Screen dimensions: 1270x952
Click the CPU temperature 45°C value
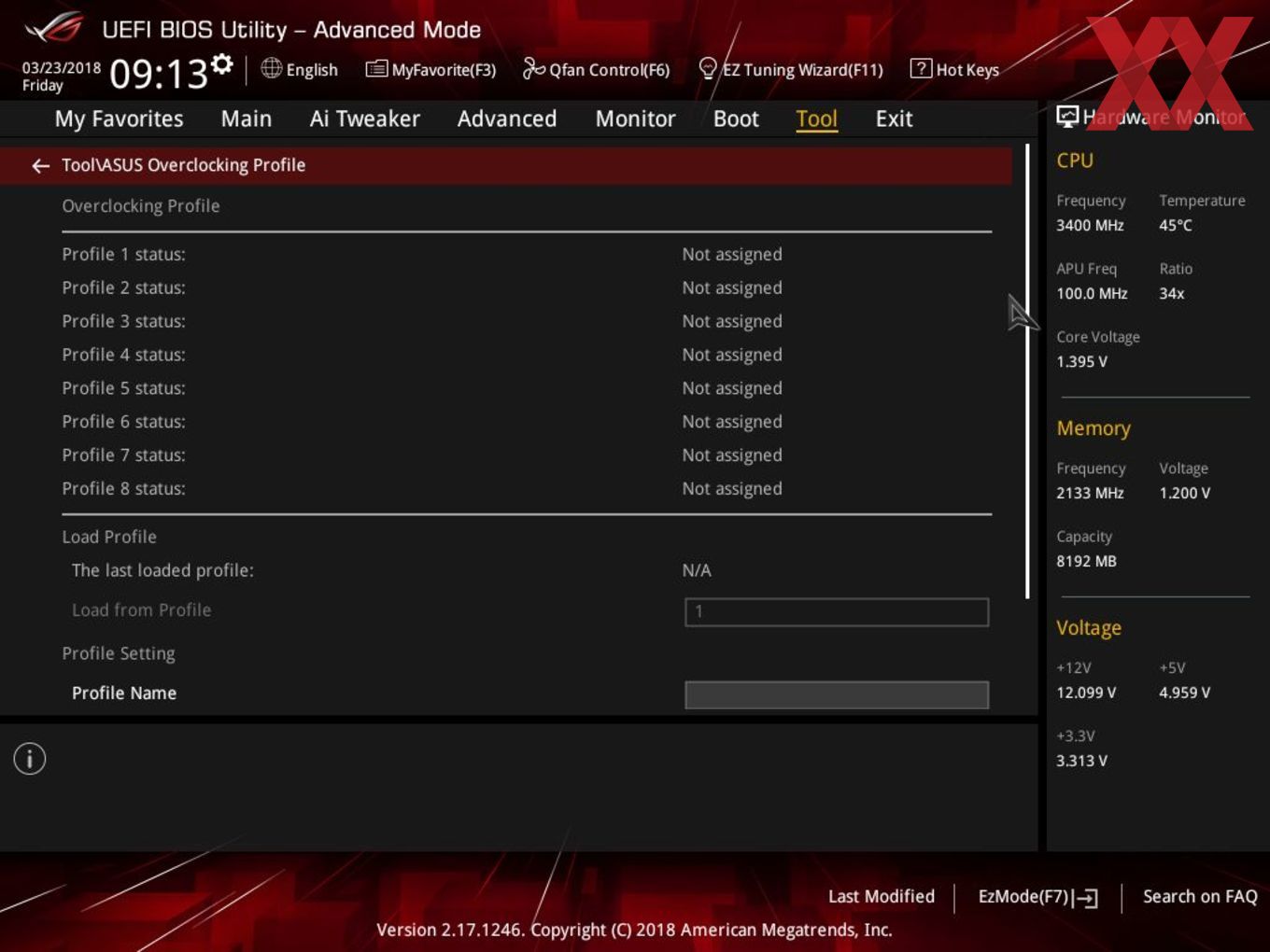[1176, 225]
